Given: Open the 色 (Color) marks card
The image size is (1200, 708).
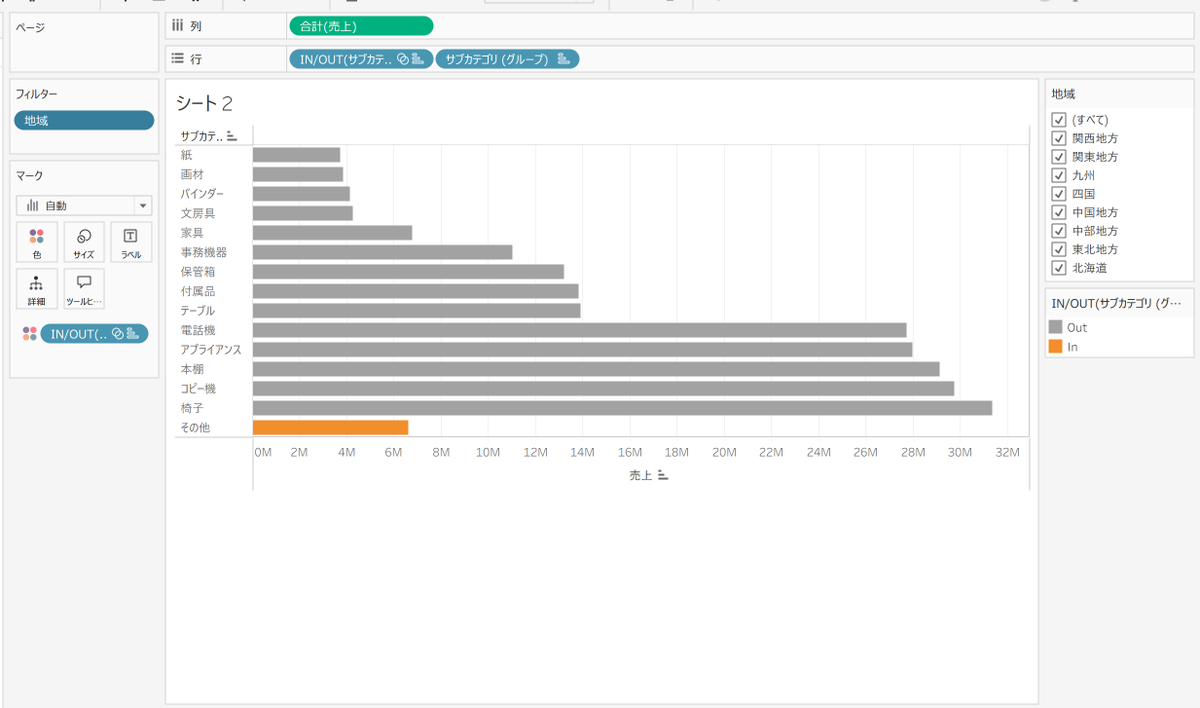Looking at the screenshot, I should (36, 242).
